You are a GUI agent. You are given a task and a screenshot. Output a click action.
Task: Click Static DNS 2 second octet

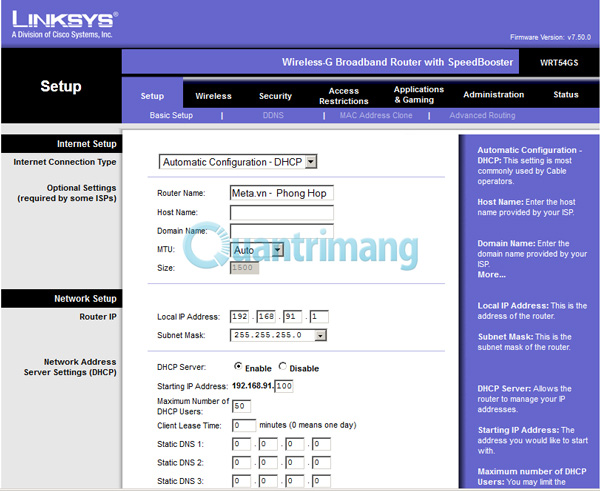[x=268, y=463]
